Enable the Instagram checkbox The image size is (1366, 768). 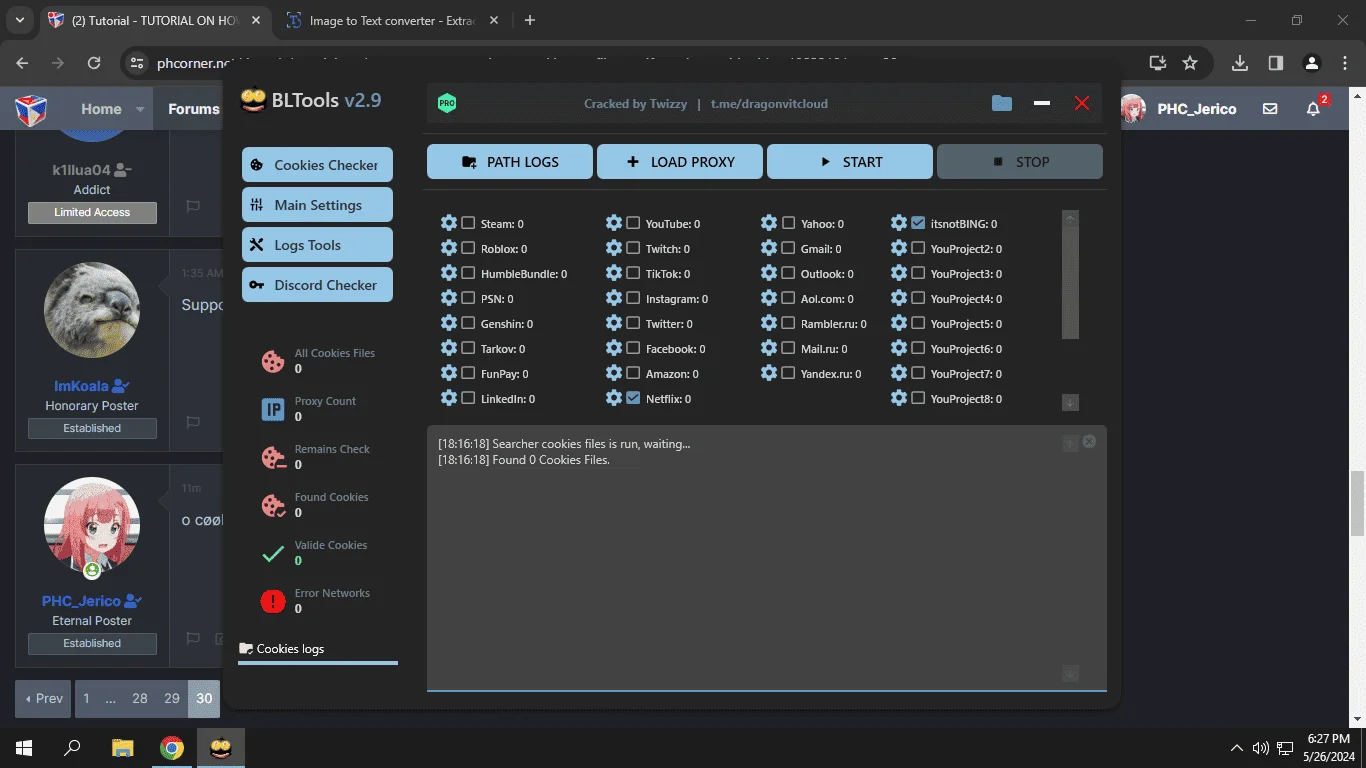click(633, 298)
